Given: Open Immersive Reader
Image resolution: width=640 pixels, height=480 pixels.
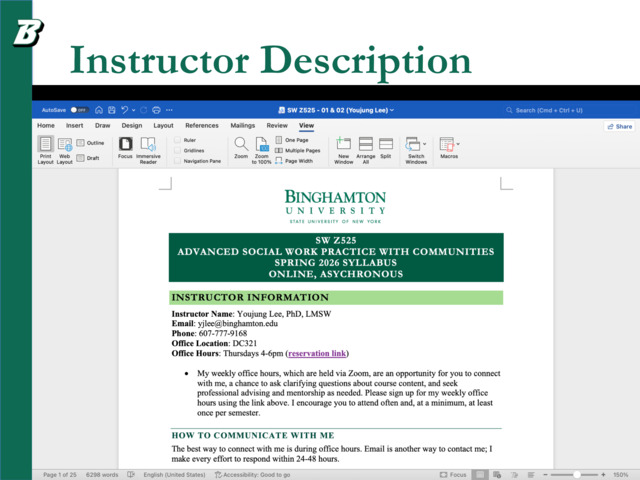Looking at the screenshot, I should click(x=148, y=150).
